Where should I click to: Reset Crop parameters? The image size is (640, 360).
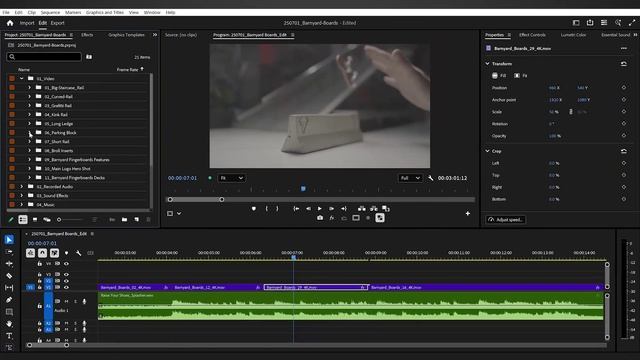pyautogui.click(x=624, y=151)
